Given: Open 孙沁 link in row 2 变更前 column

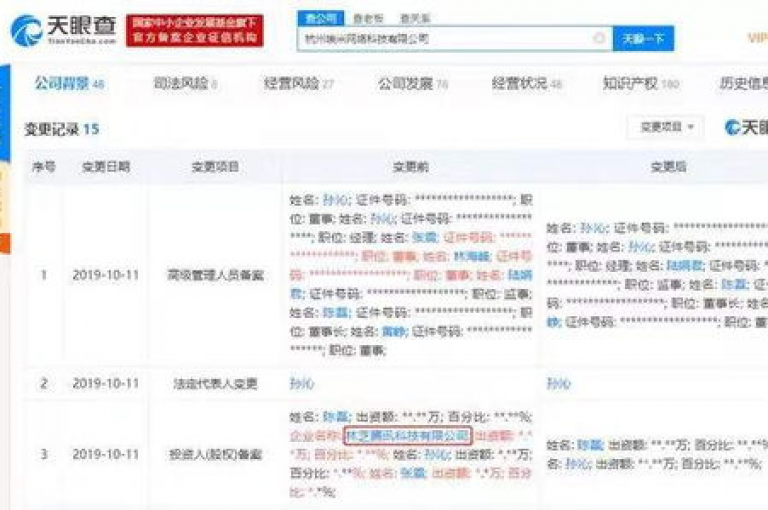Looking at the screenshot, I should point(302,384).
